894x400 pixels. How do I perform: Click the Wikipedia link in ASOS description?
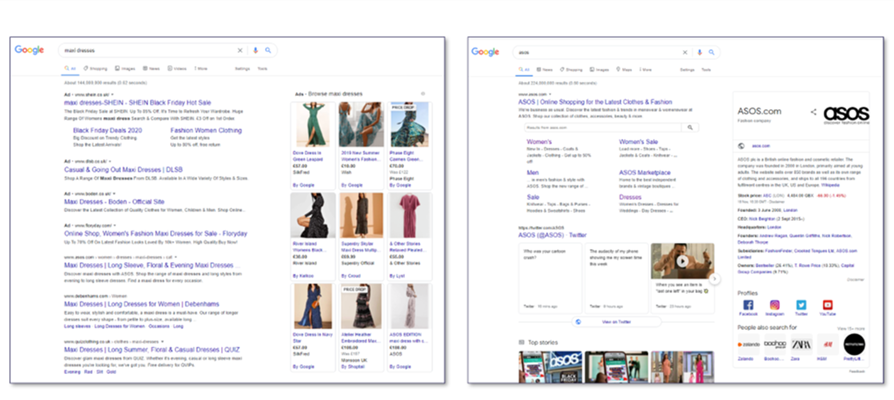click(x=831, y=186)
